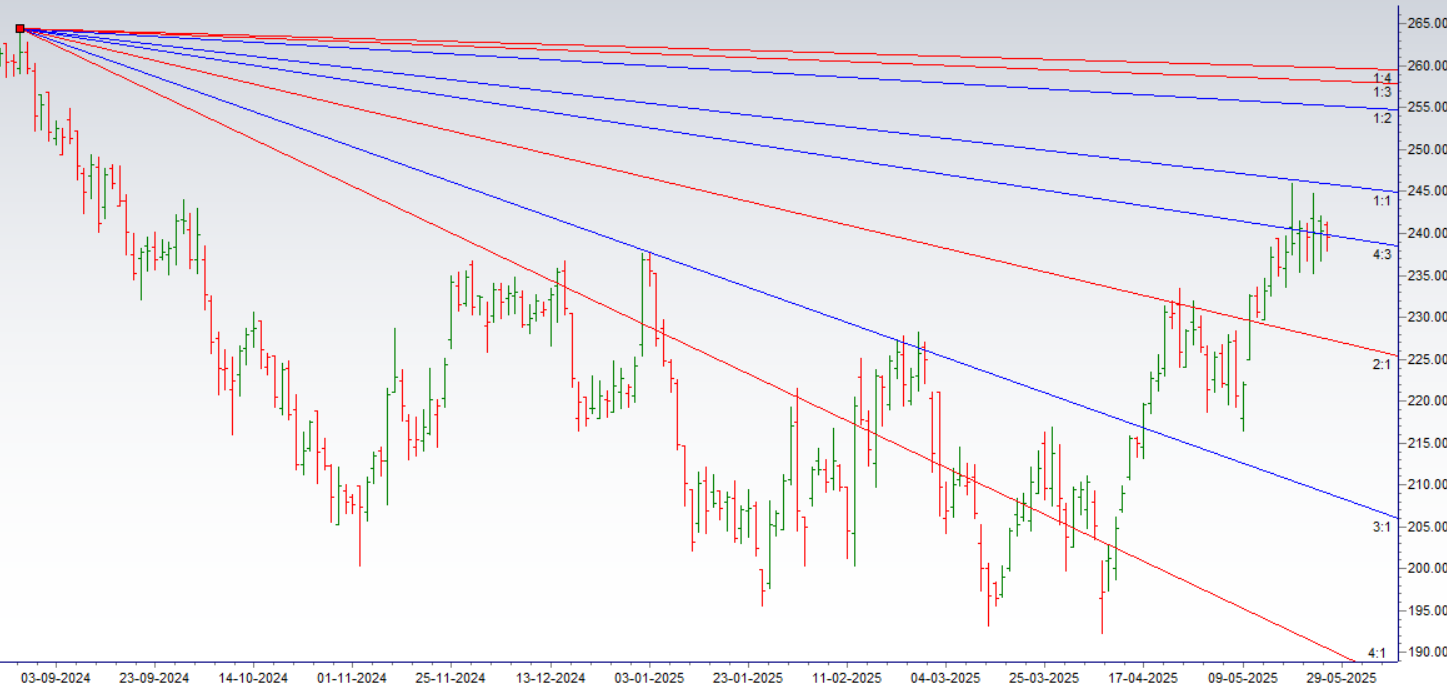Select the 04-03-2025 date label
This screenshot has width=1447, height=688.
946,678
